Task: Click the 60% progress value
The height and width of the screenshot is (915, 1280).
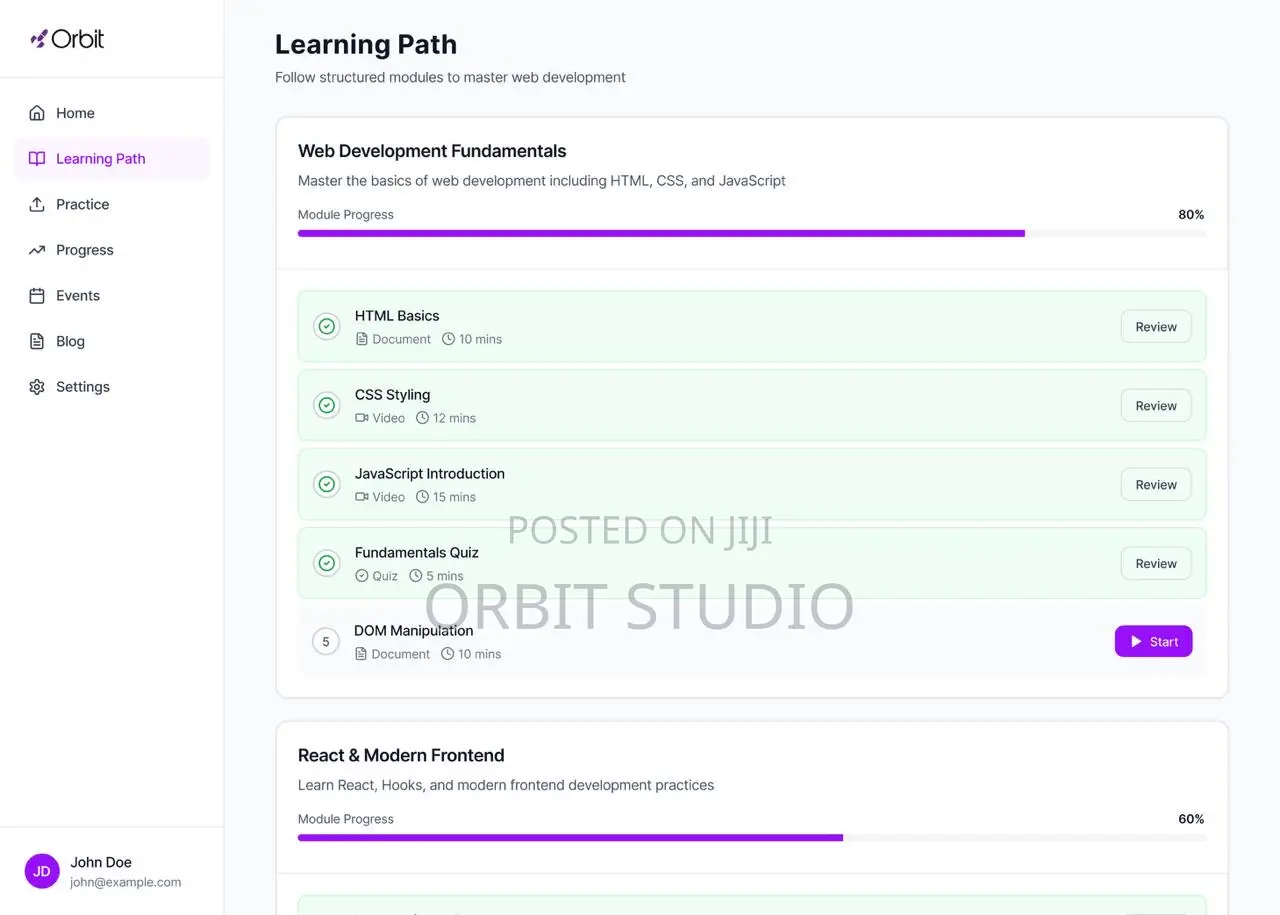Action: coord(1191,819)
